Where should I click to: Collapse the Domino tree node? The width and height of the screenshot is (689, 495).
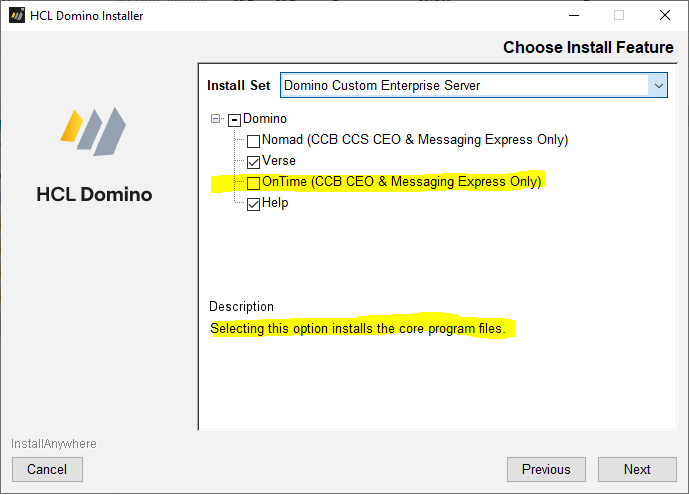(215, 119)
